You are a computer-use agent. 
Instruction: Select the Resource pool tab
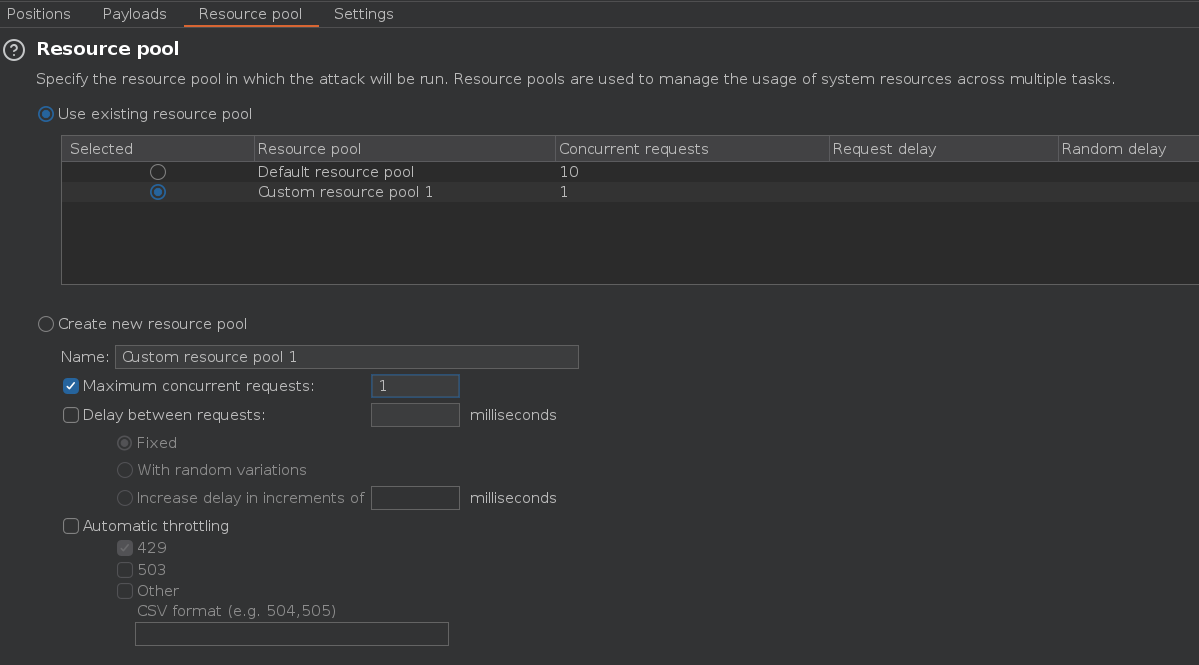click(250, 14)
